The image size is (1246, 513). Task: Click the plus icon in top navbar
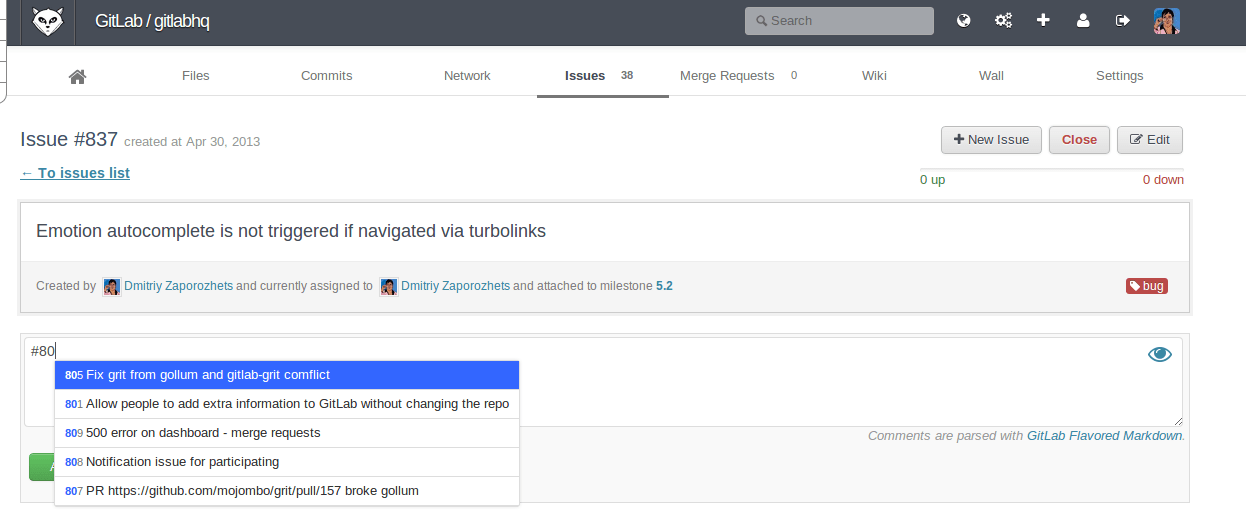[1043, 20]
